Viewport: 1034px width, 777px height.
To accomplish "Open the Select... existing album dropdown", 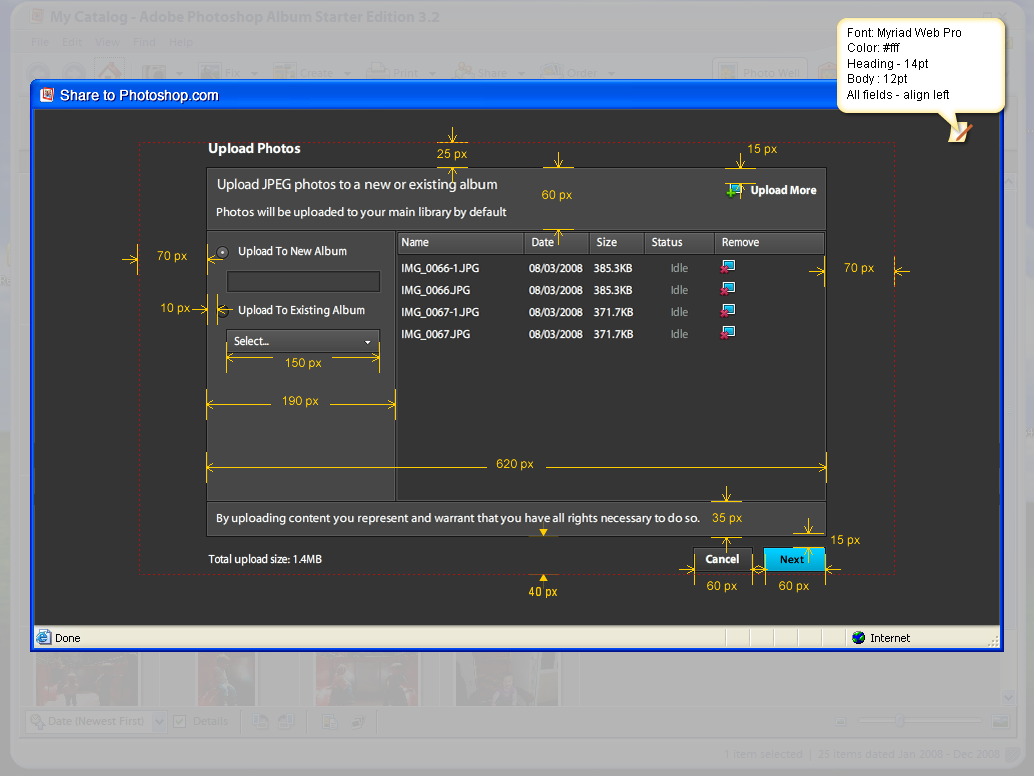I will click(303, 341).
